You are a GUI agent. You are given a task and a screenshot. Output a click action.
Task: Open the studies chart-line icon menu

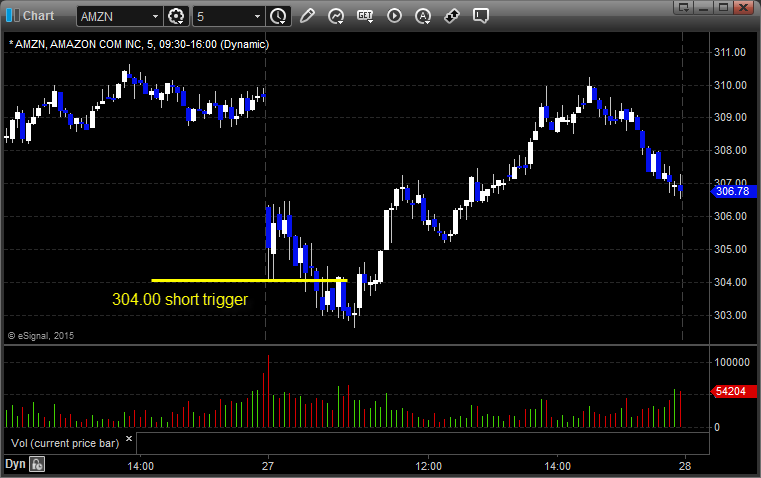click(336, 16)
